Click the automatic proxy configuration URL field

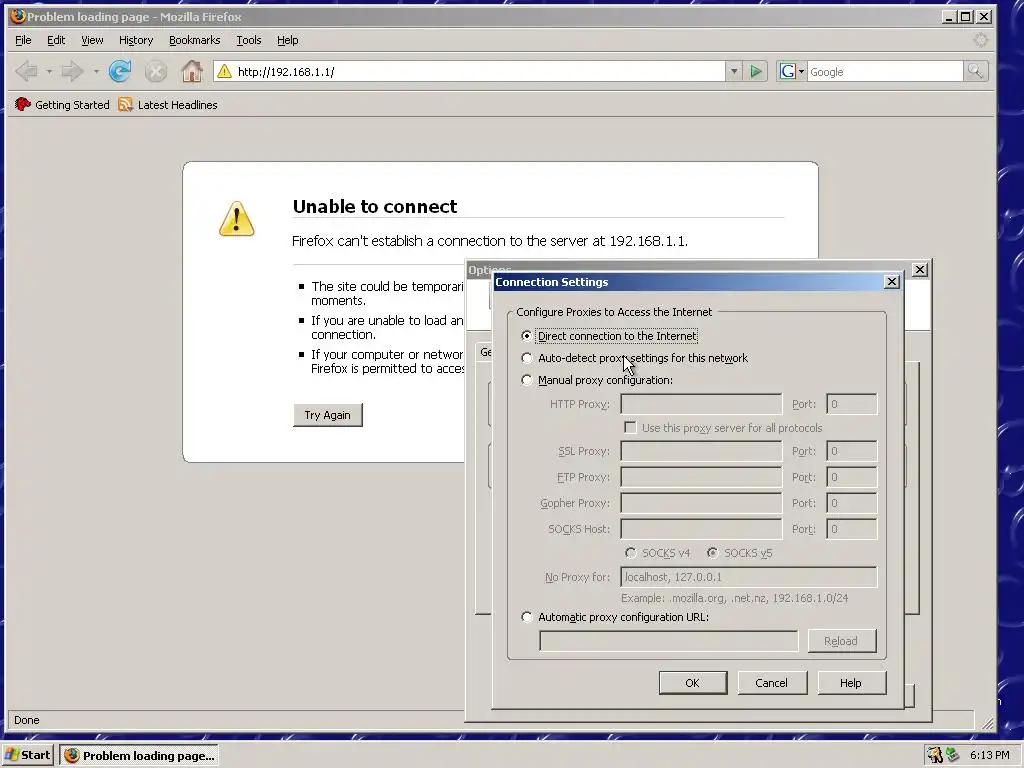[x=669, y=641]
